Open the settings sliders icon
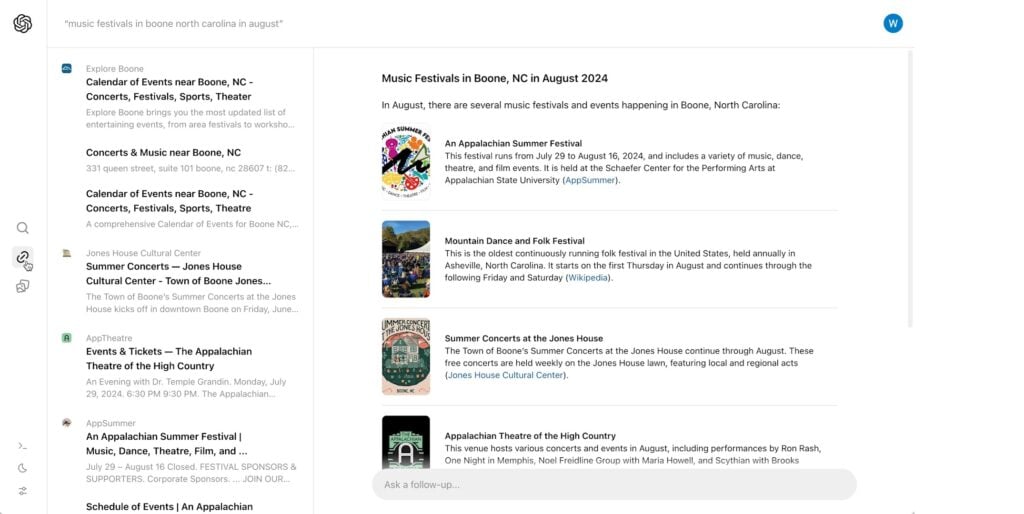The width and height of the screenshot is (1024, 514). [x=23, y=491]
